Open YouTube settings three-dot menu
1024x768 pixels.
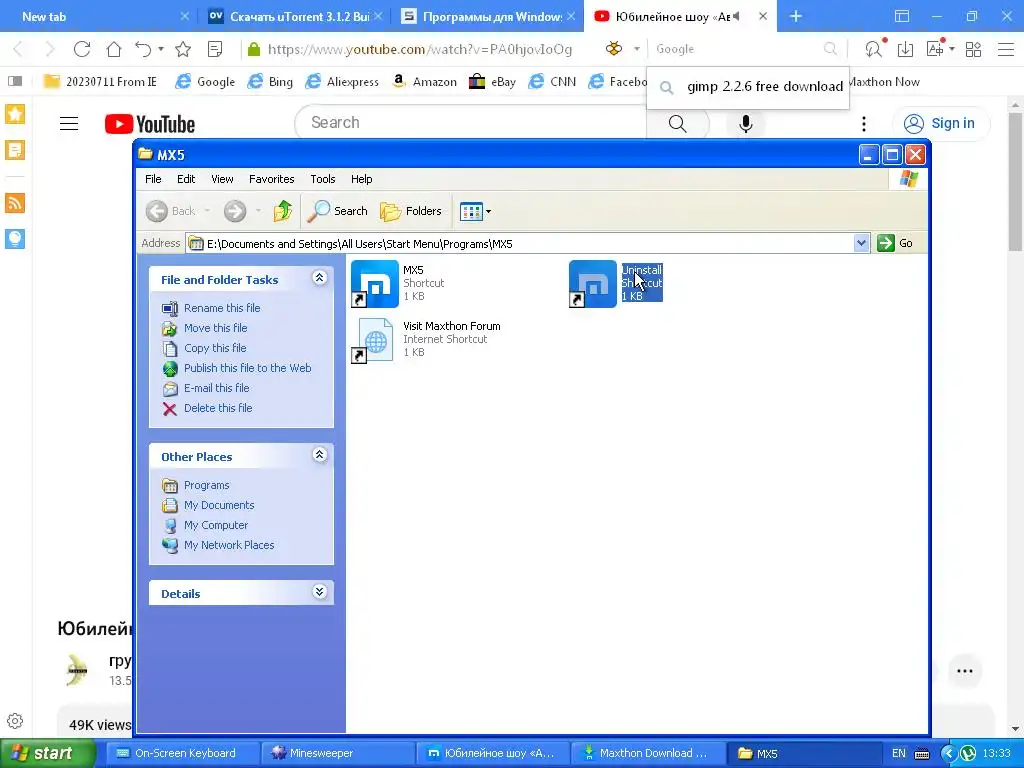[x=863, y=123]
